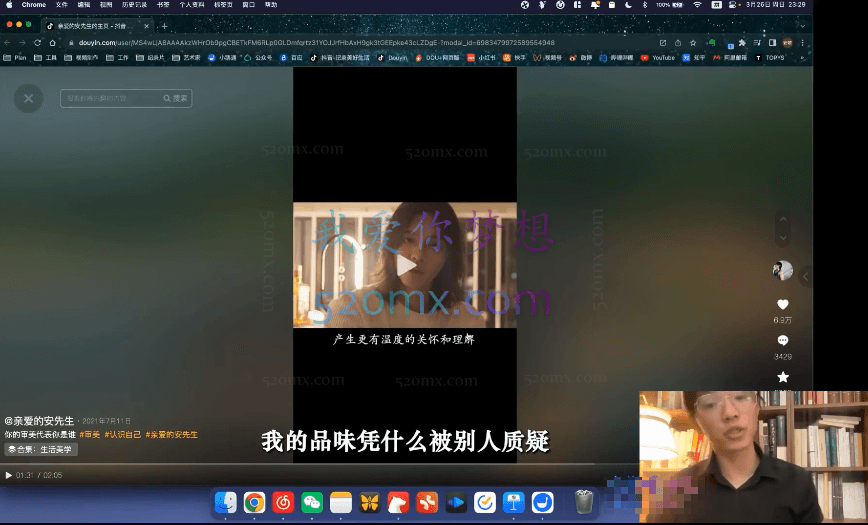The height and width of the screenshot is (525, 868).
Task: Open the Trash in the Dock
Action: pos(583,502)
